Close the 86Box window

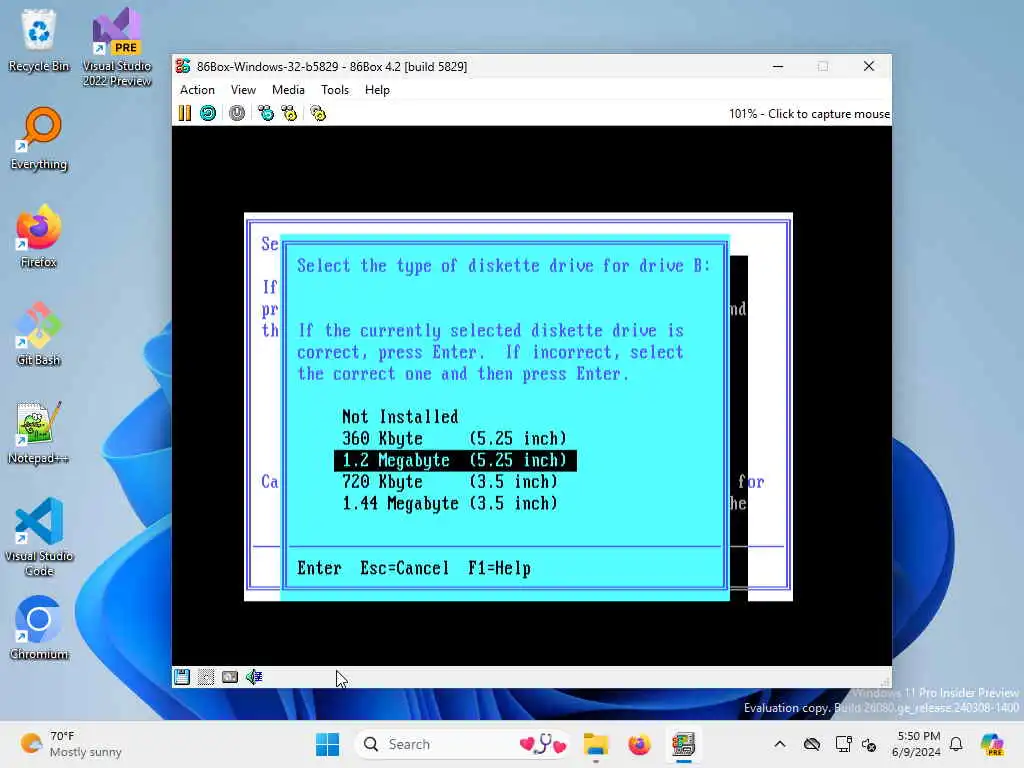click(x=869, y=66)
